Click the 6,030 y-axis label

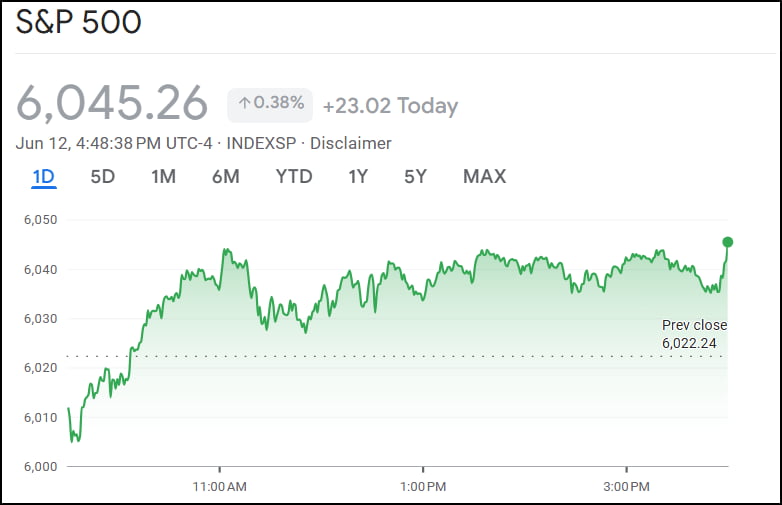coord(41,319)
